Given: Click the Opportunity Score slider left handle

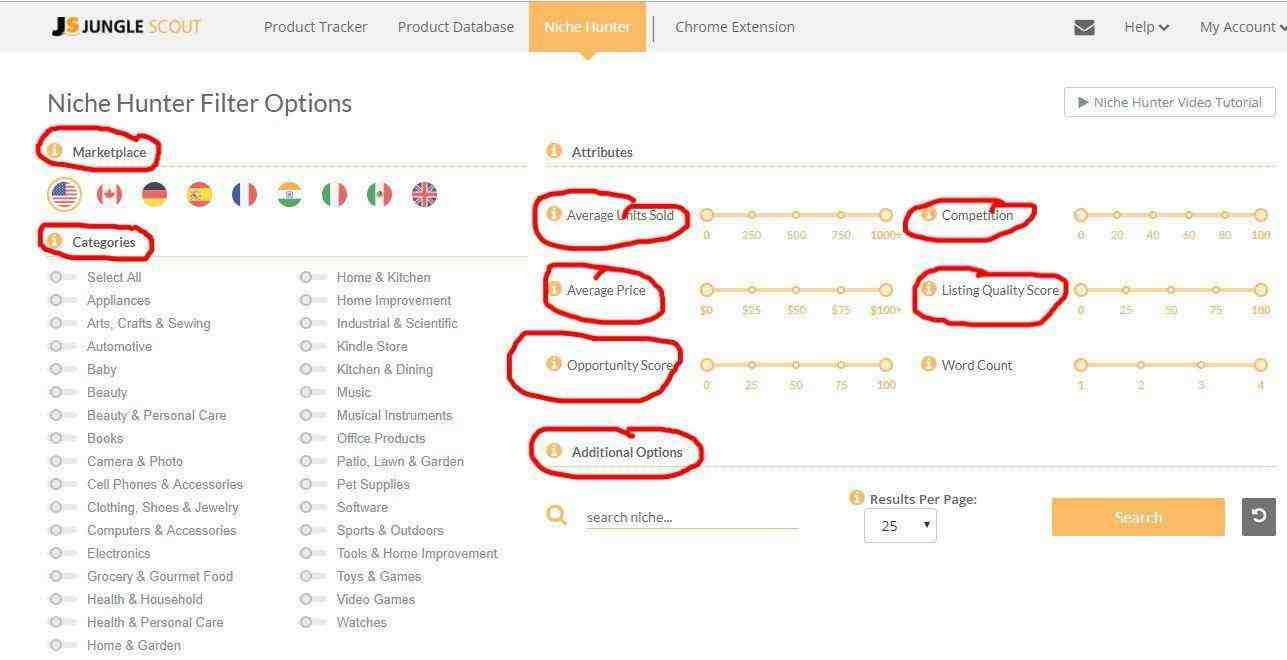Looking at the screenshot, I should click(x=707, y=364).
